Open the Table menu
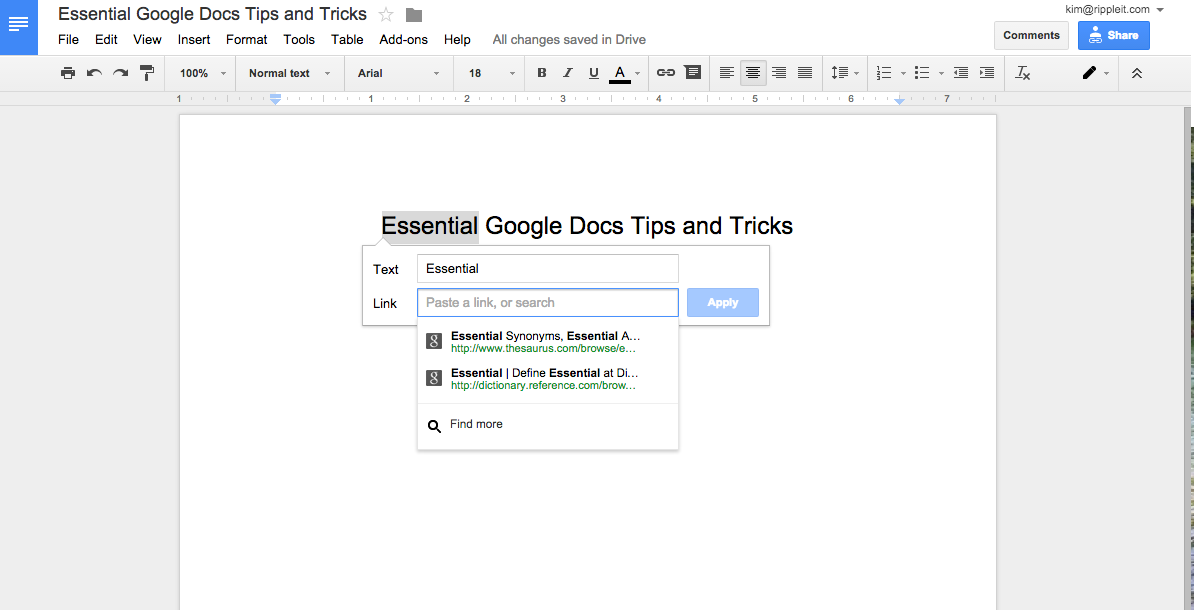 click(347, 40)
